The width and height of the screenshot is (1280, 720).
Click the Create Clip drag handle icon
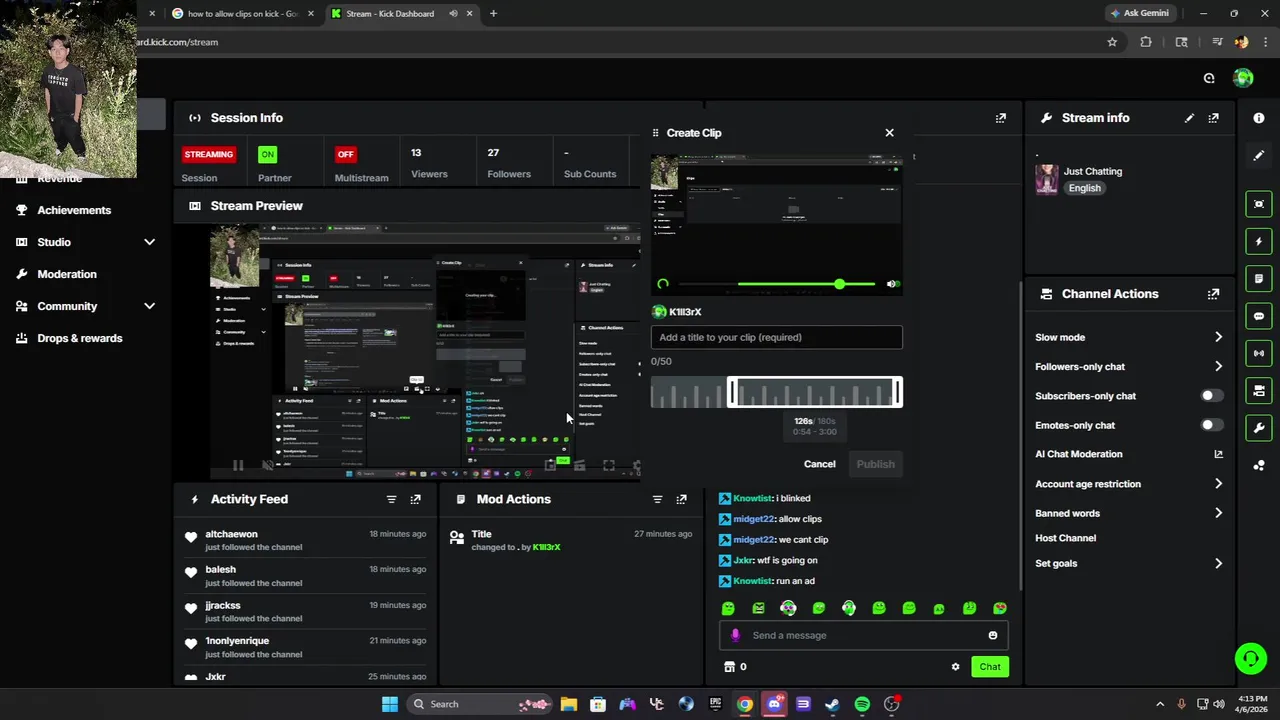(x=656, y=133)
